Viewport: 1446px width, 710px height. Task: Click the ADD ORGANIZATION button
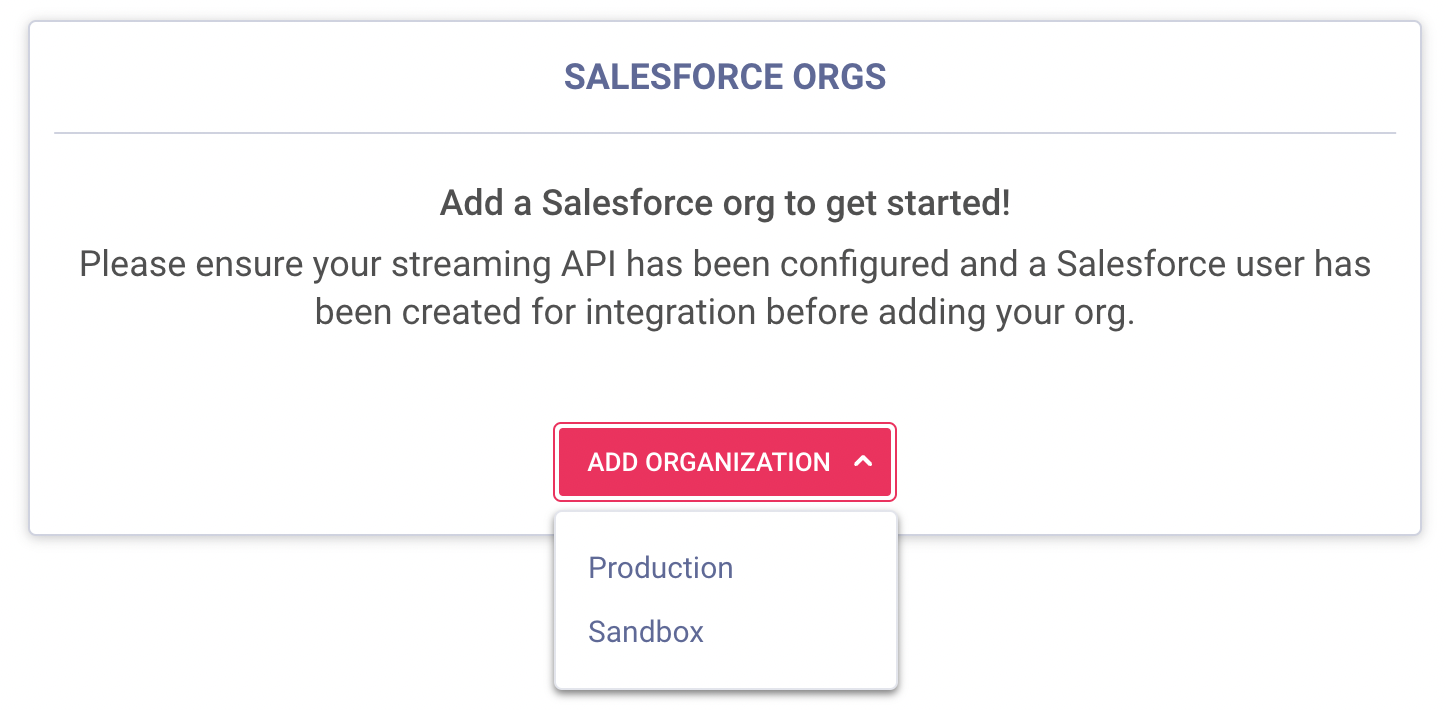(724, 462)
